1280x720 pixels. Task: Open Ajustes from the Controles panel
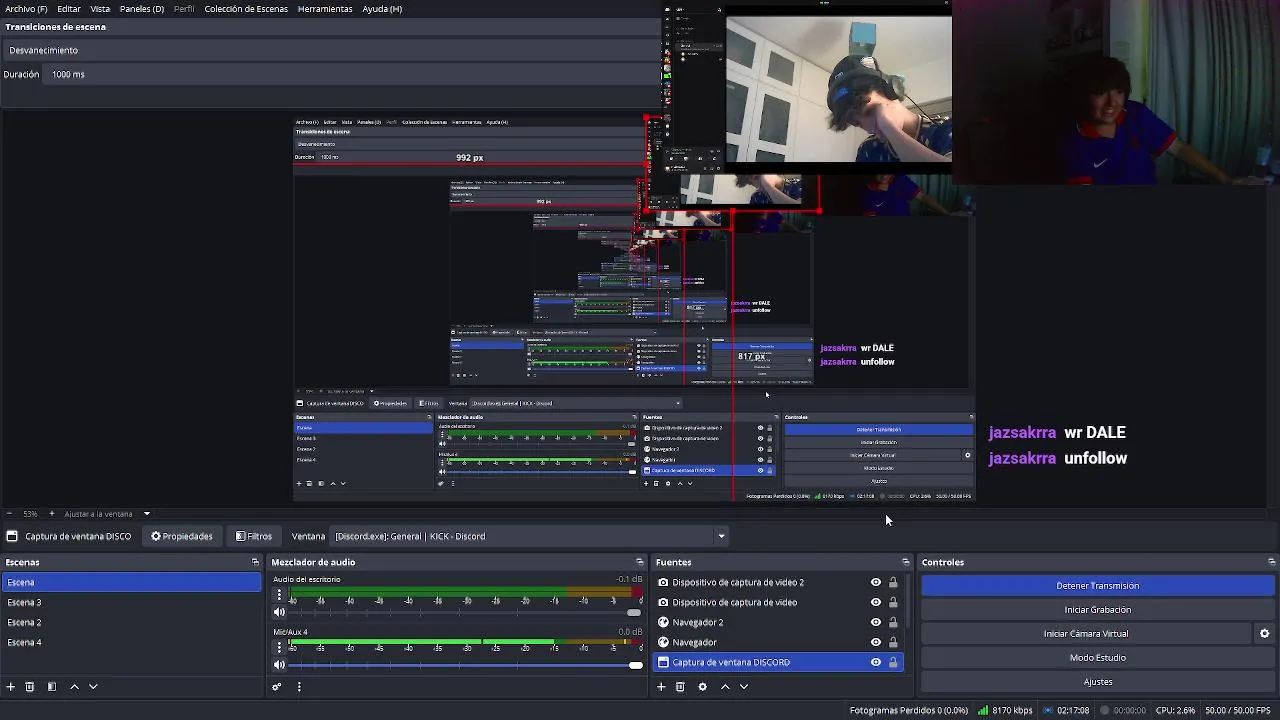[1097, 682]
